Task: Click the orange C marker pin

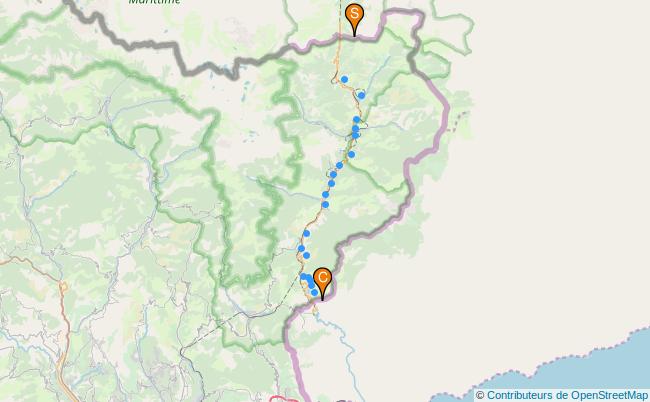Action: point(323,283)
